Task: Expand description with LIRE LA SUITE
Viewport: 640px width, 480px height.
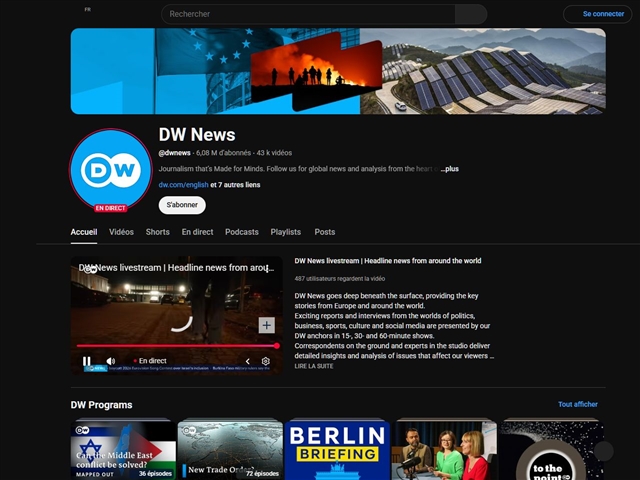Action: [x=314, y=367]
